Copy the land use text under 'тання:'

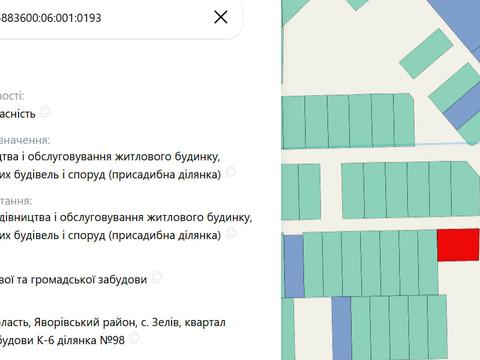230,233
